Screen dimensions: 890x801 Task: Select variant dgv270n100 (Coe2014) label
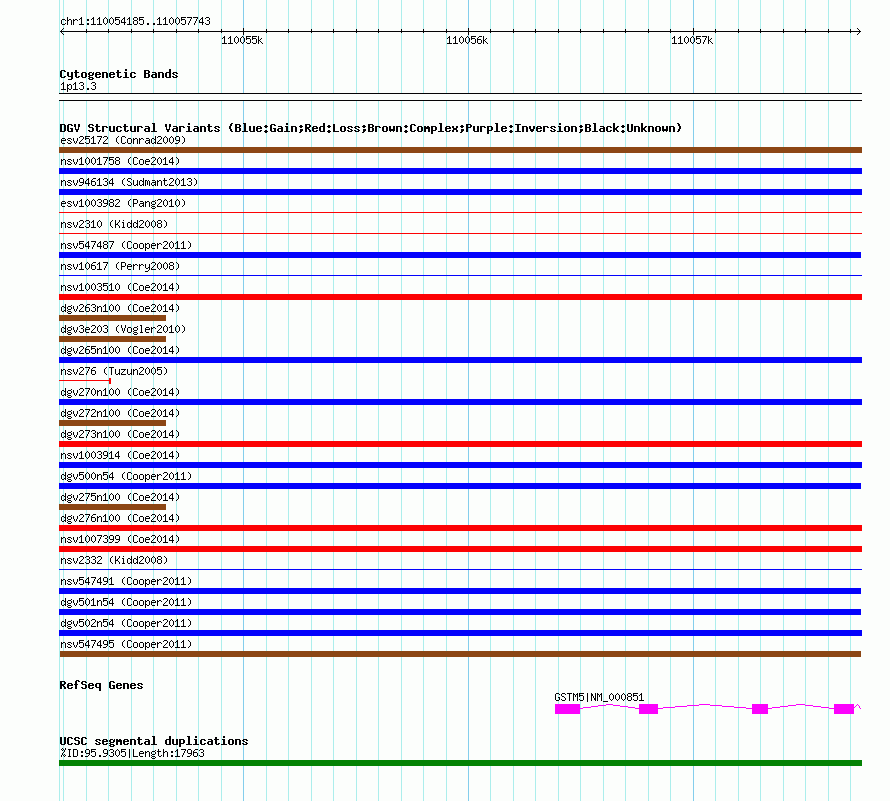pyautogui.click(x=120, y=392)
